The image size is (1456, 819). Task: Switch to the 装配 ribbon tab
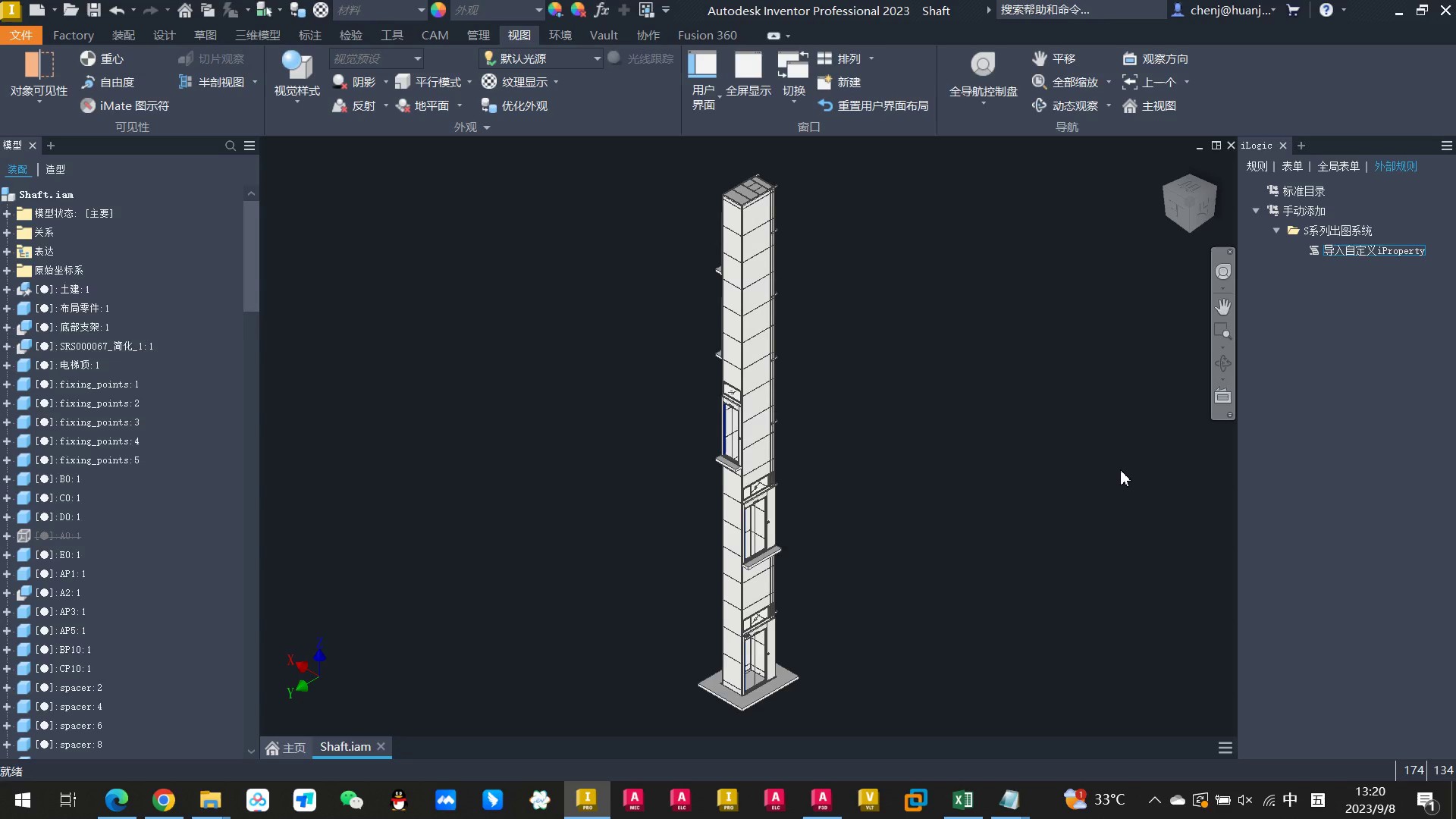click(x=124, y=35)
